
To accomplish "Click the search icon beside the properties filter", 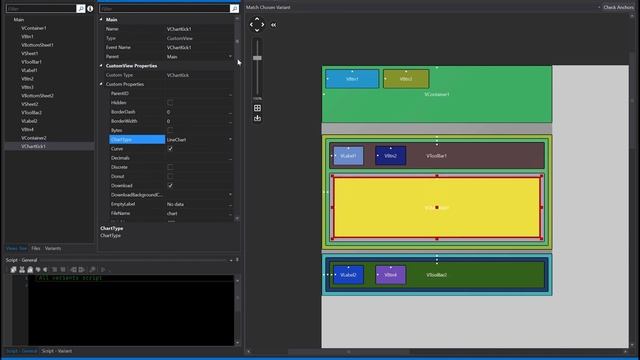I will 234,8.
